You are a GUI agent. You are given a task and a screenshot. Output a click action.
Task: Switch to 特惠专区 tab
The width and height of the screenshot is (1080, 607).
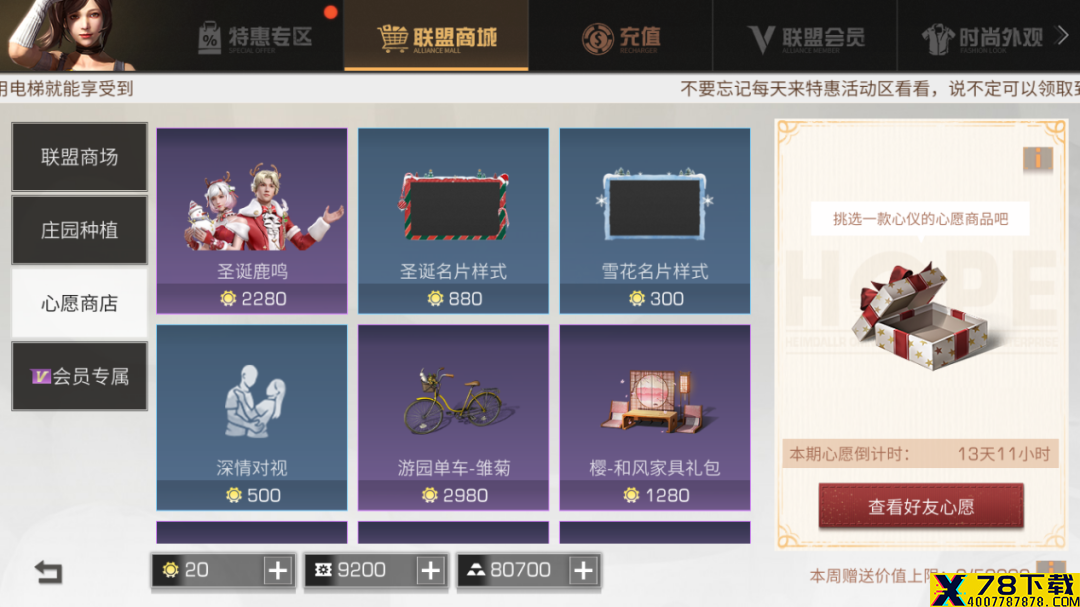point(256,37)
